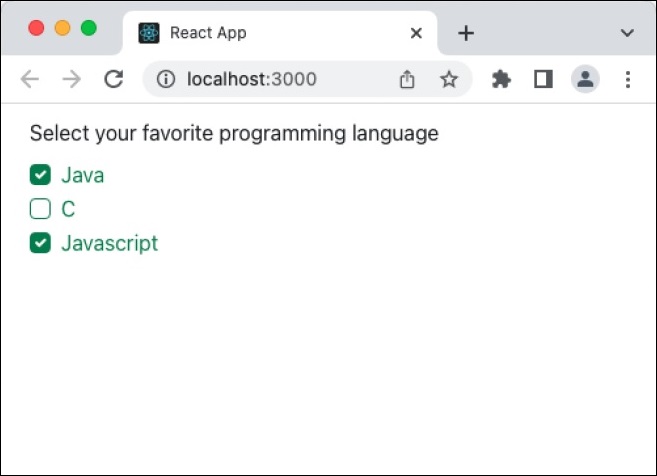Open a new tab with plus button
The width and height of the screenshot is (657, 476).
pos(465,33)
